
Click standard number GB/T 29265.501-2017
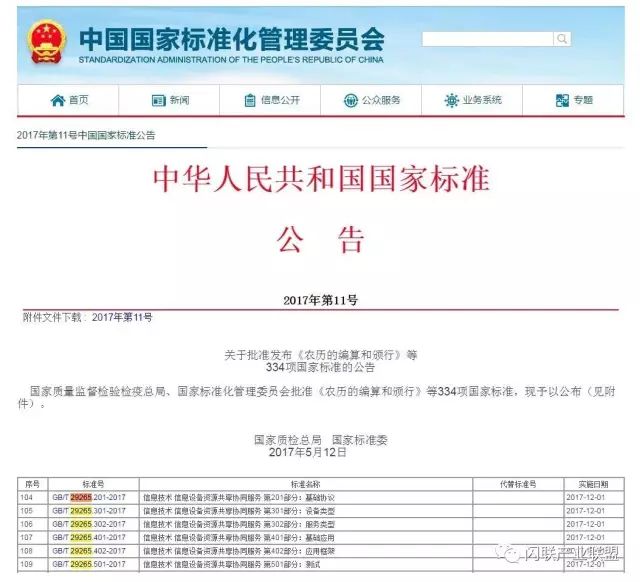point(89,564)
